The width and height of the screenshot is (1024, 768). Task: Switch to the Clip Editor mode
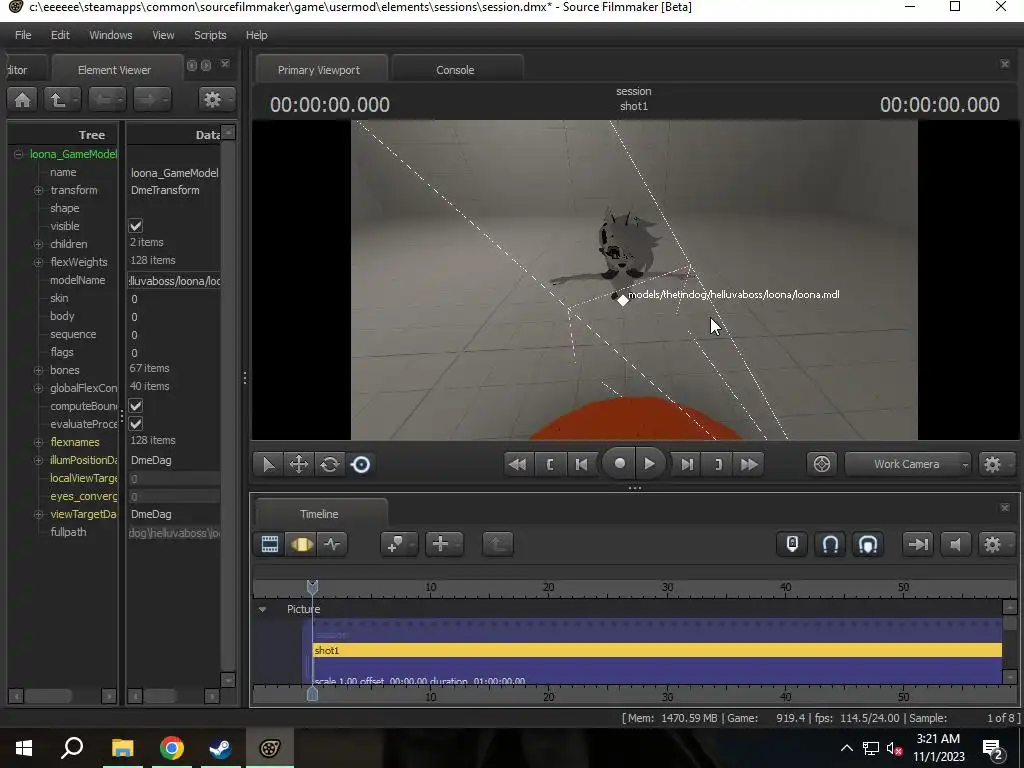pos(270,544)
